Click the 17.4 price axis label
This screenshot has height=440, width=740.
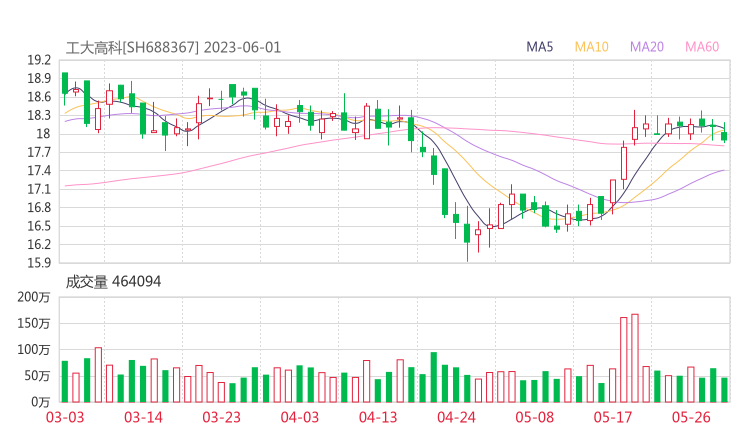(39, 170)
